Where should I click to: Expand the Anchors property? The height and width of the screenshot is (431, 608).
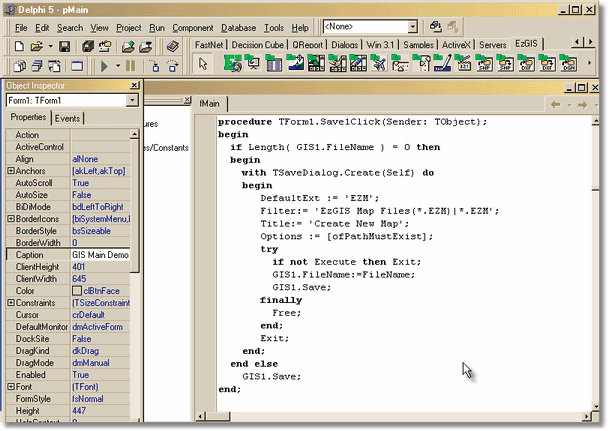tap(11, 171)
